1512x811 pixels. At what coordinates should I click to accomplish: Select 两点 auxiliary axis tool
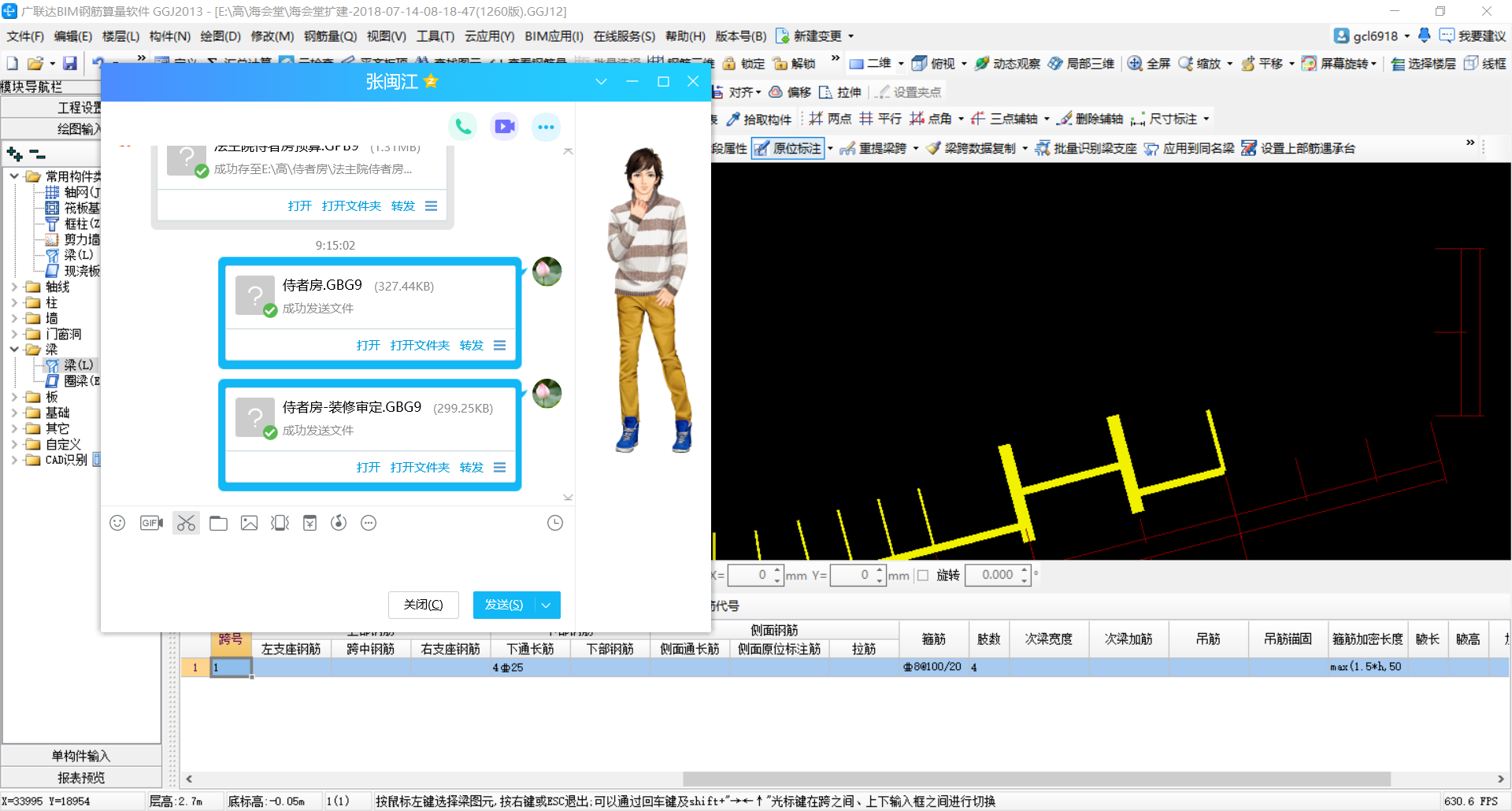(830, 119)
